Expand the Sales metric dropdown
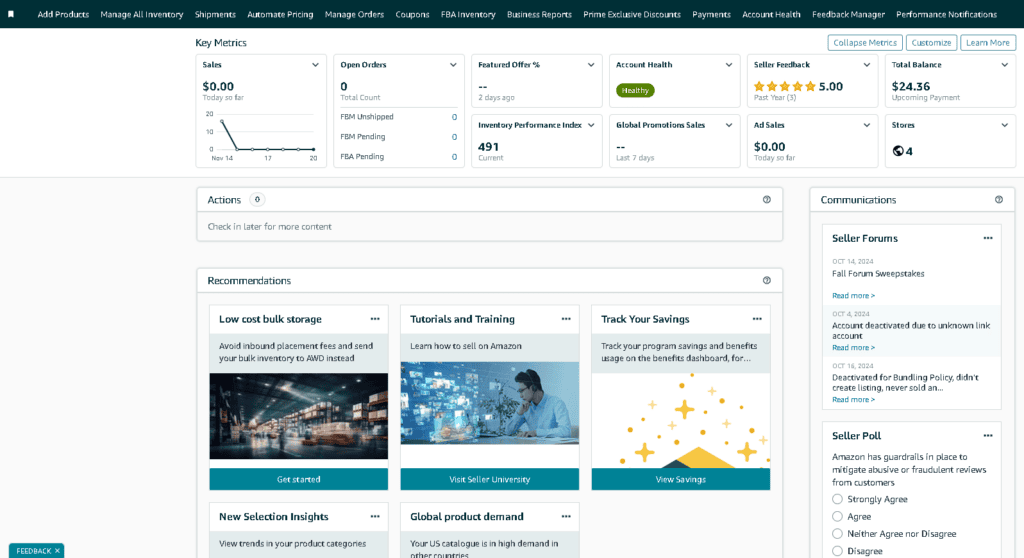The image size is (1024, 558). (x=315, y=65)
